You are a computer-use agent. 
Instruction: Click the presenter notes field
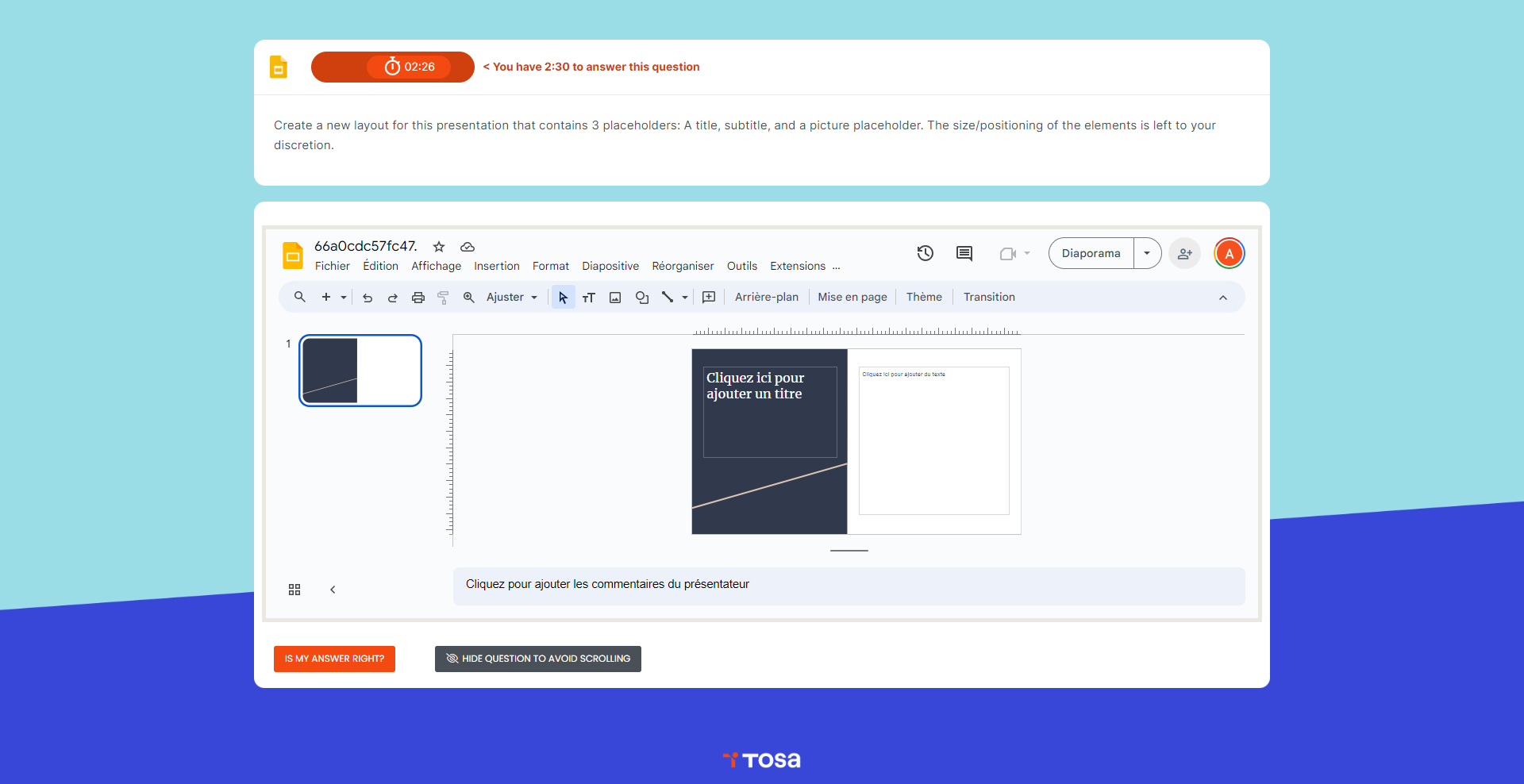[849, 585]
